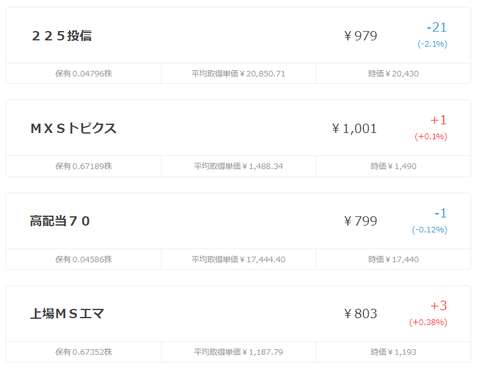Select the MXSトピクス stock name
This screenshot has width=480, height=371.
73,128
